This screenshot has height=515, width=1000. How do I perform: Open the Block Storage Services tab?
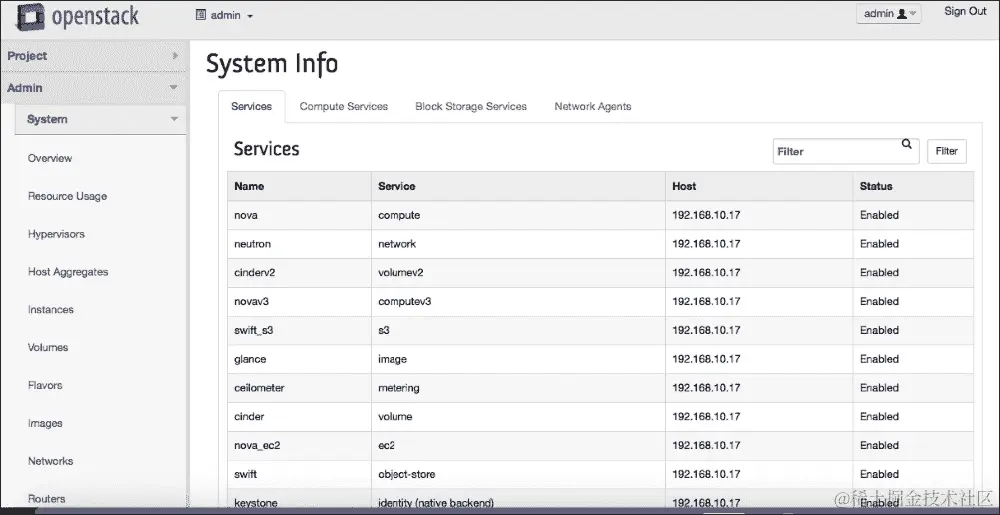471,106
